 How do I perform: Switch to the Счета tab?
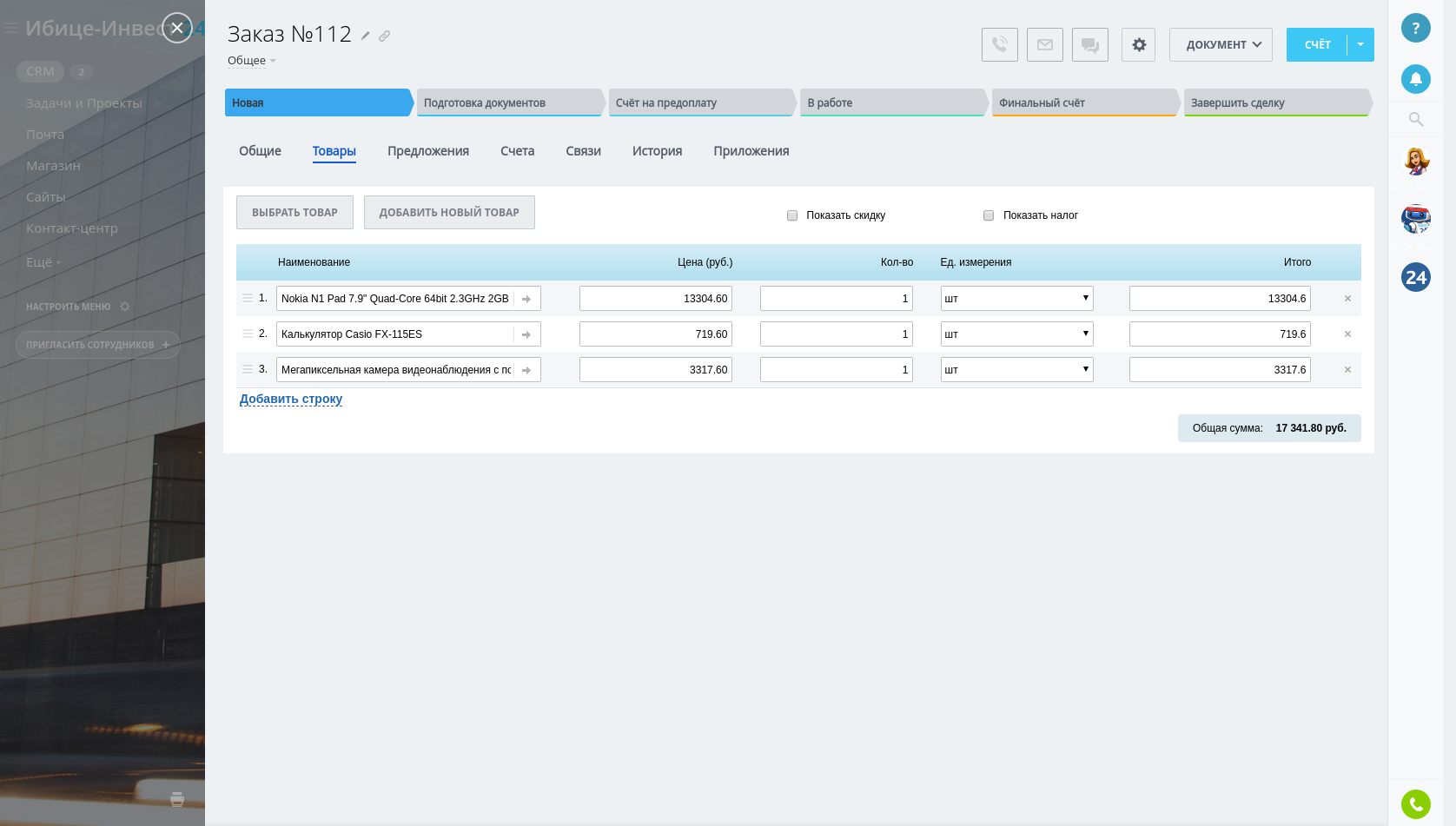[517, 151]
